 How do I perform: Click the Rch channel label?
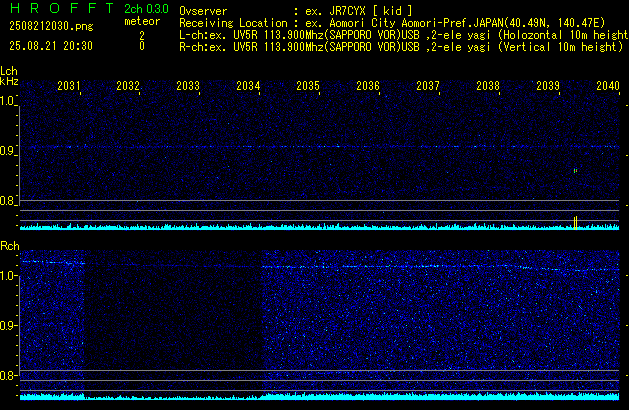tap(10, 246)
